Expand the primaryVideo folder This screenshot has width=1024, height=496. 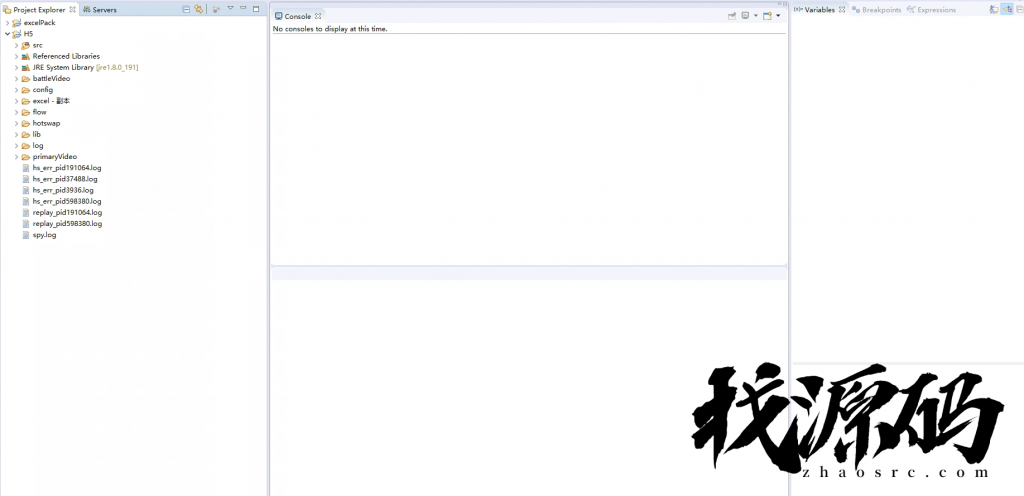point(16,157)
